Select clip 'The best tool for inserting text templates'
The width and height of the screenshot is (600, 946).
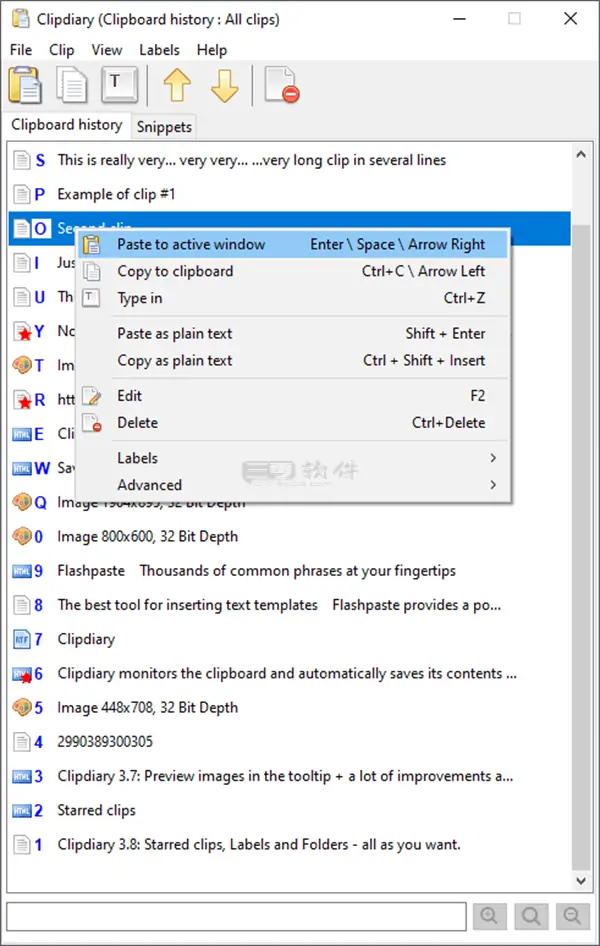tap(289, 605)
